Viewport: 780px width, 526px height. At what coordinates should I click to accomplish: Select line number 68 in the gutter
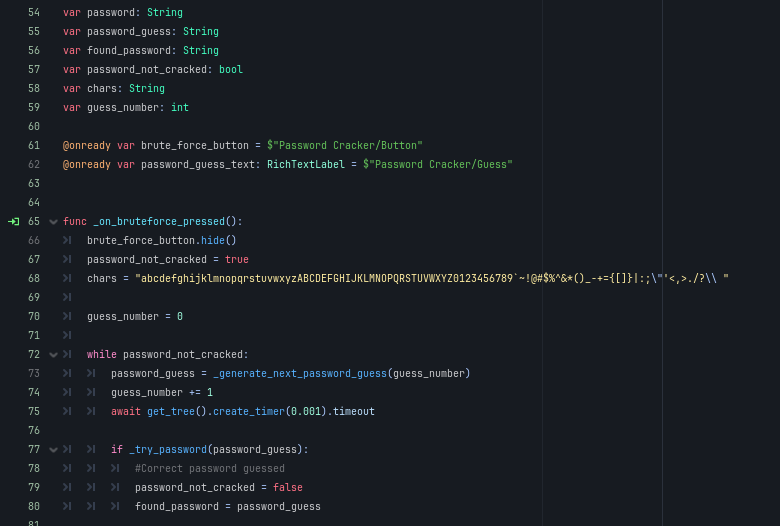34,278
